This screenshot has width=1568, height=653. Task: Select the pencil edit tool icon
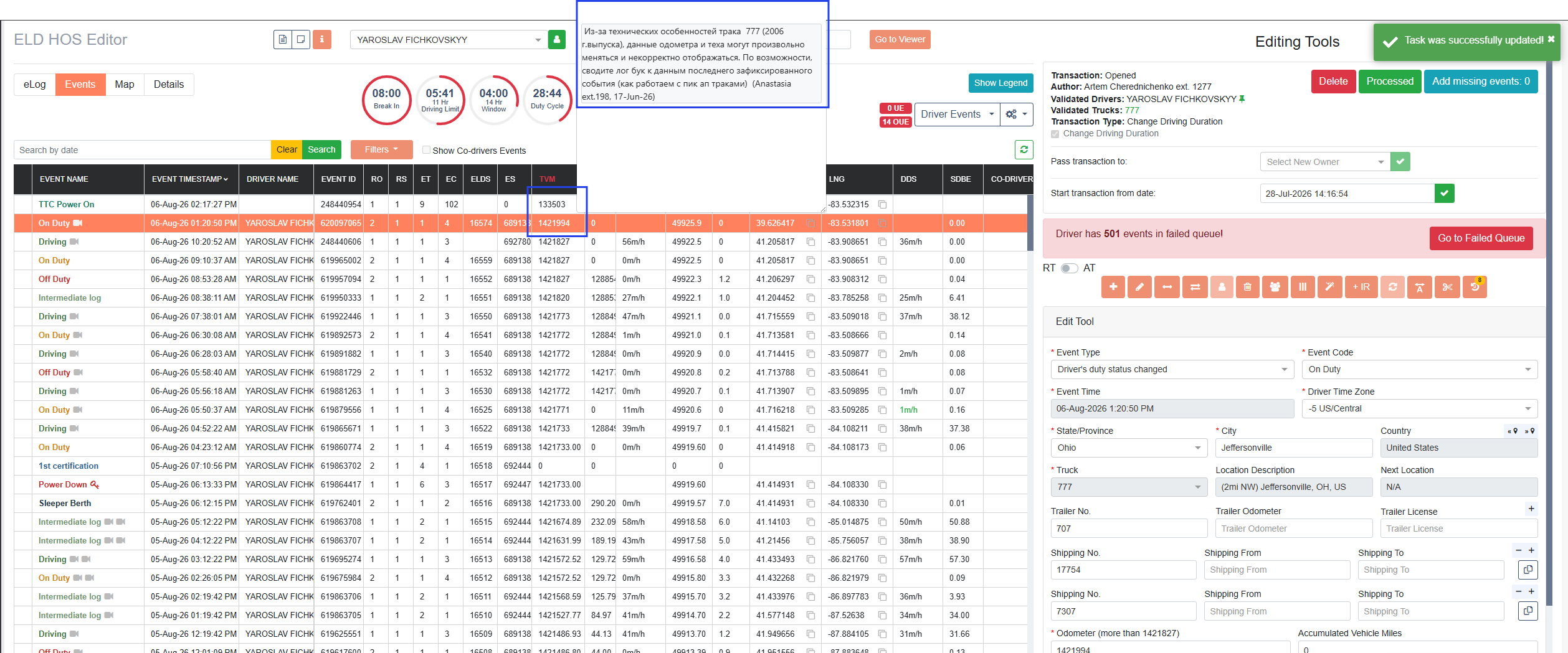[x=1139, y=287]
